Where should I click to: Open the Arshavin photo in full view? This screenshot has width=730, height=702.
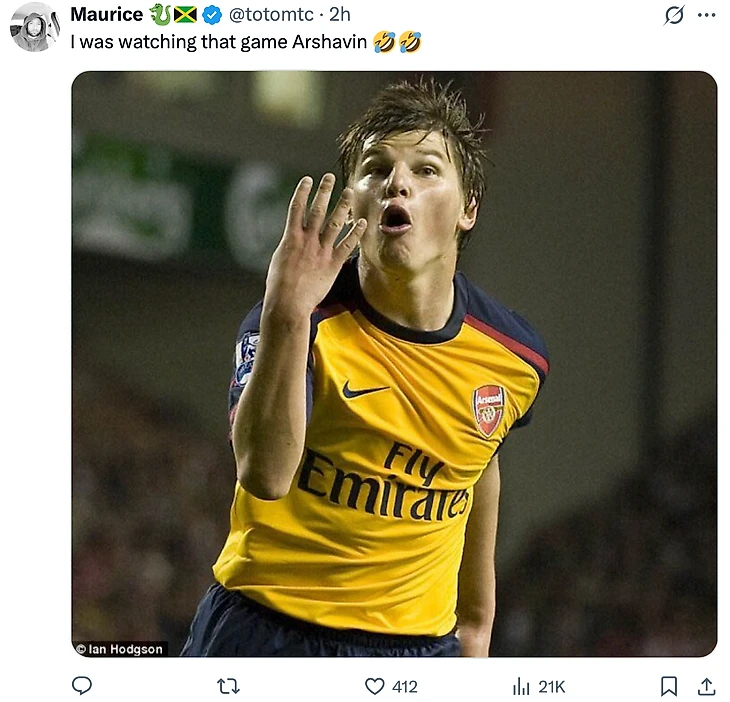(394, 364)
